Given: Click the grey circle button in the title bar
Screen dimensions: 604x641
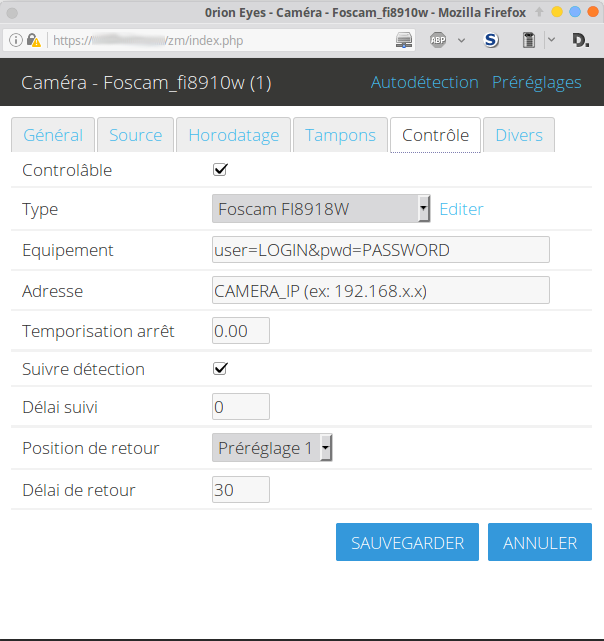Looking at the screenshot, I should (x=12, y=13).
